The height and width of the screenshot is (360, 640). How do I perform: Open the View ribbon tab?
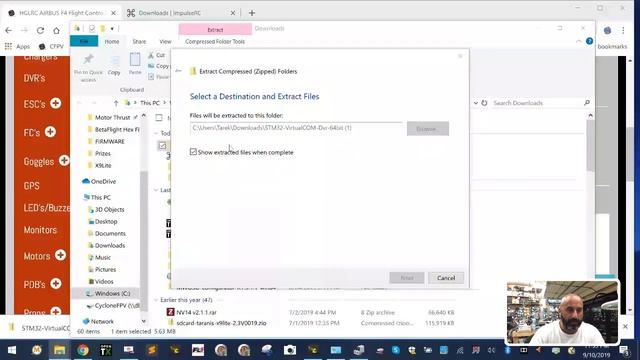(x=165, y=42)
